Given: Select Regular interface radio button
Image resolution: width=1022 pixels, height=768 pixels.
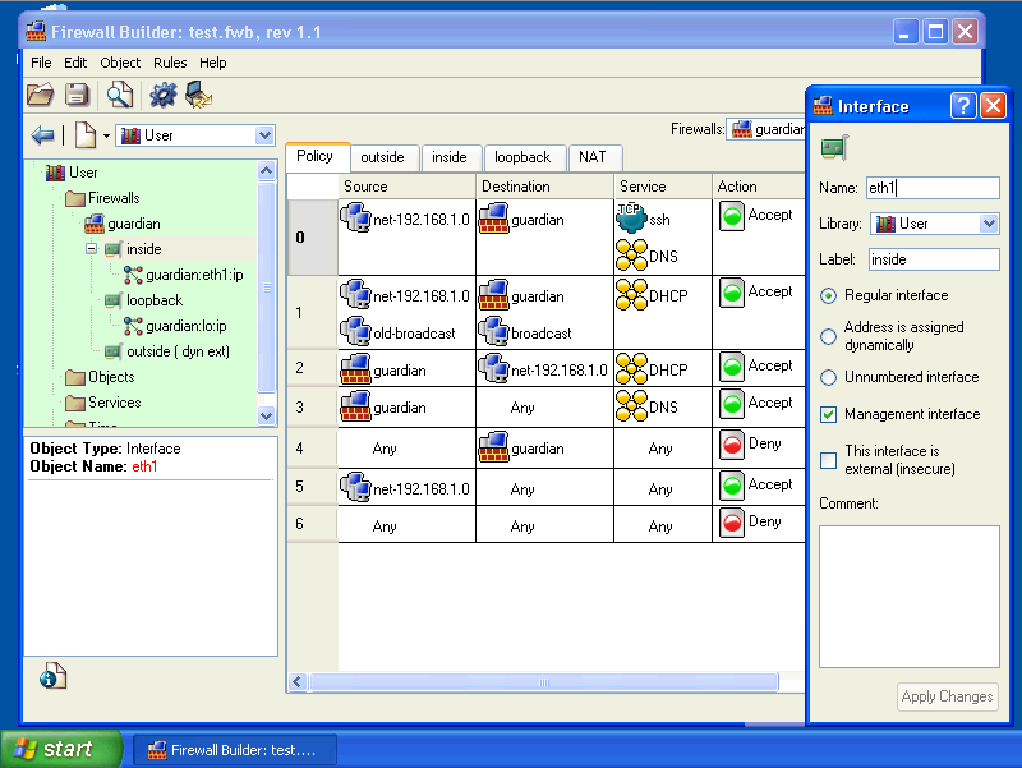Looking at the screenshot, I should [828, 296].
